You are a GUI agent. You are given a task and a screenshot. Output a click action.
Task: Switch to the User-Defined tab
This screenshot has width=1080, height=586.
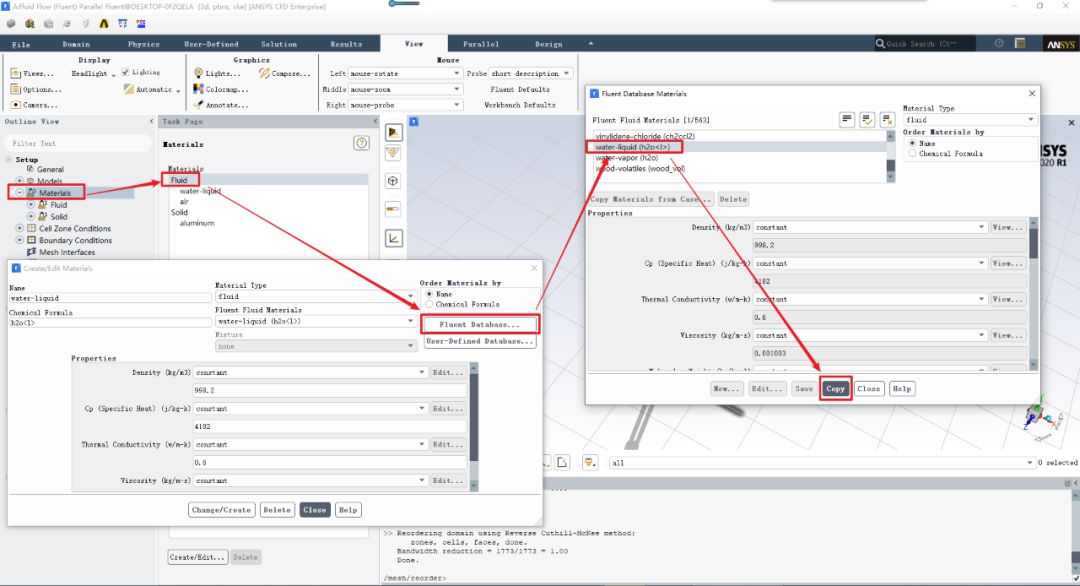coord(211,43)
